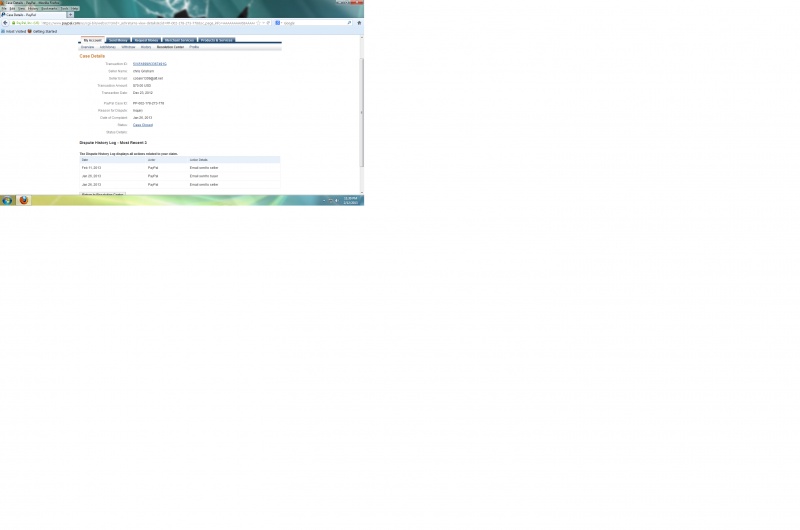The width and height of the screenshot is (800, 530).
Task: Click the Date column header
Action: tap(85, 160)
